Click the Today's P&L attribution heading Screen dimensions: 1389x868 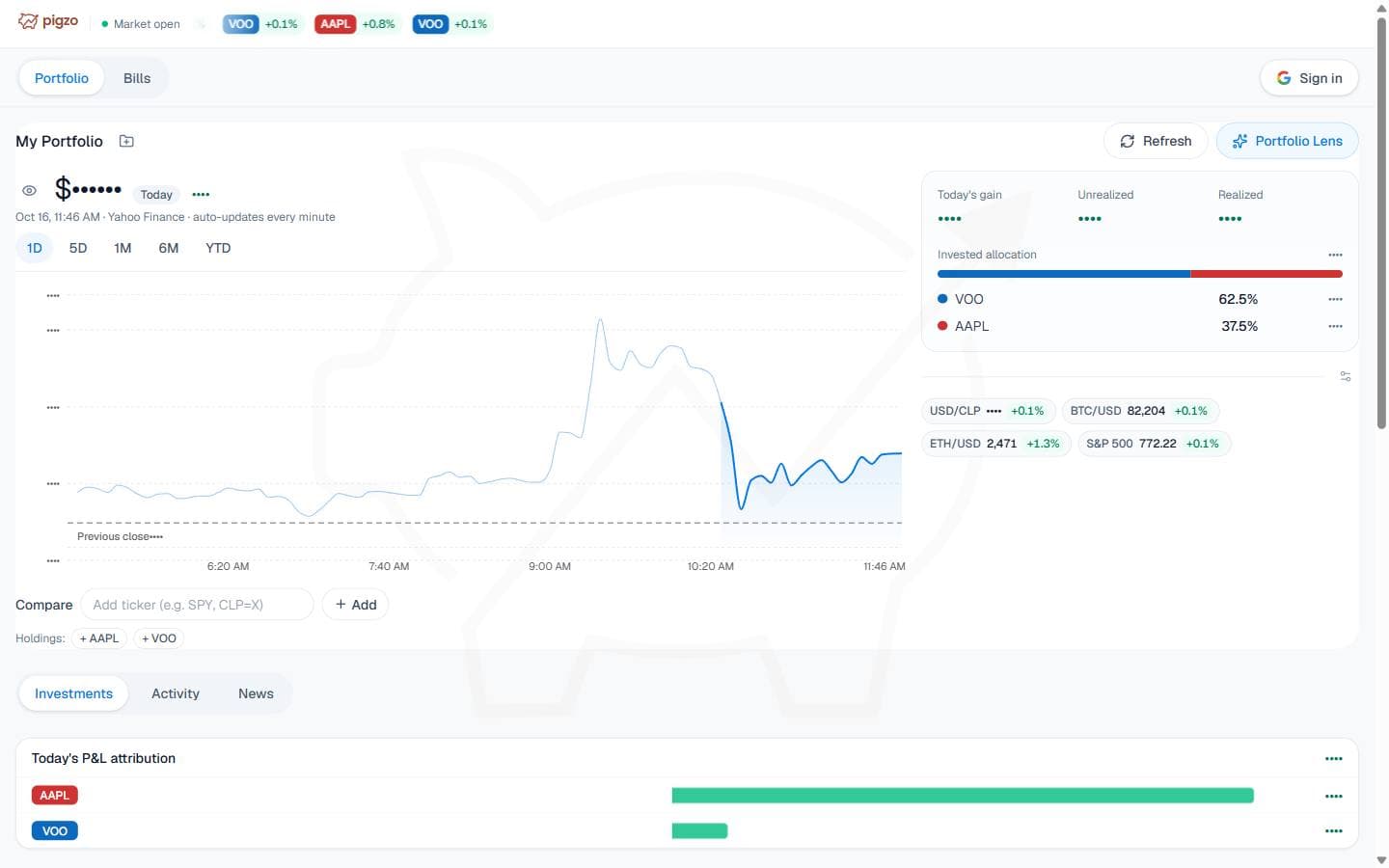[x=103, y=758]
